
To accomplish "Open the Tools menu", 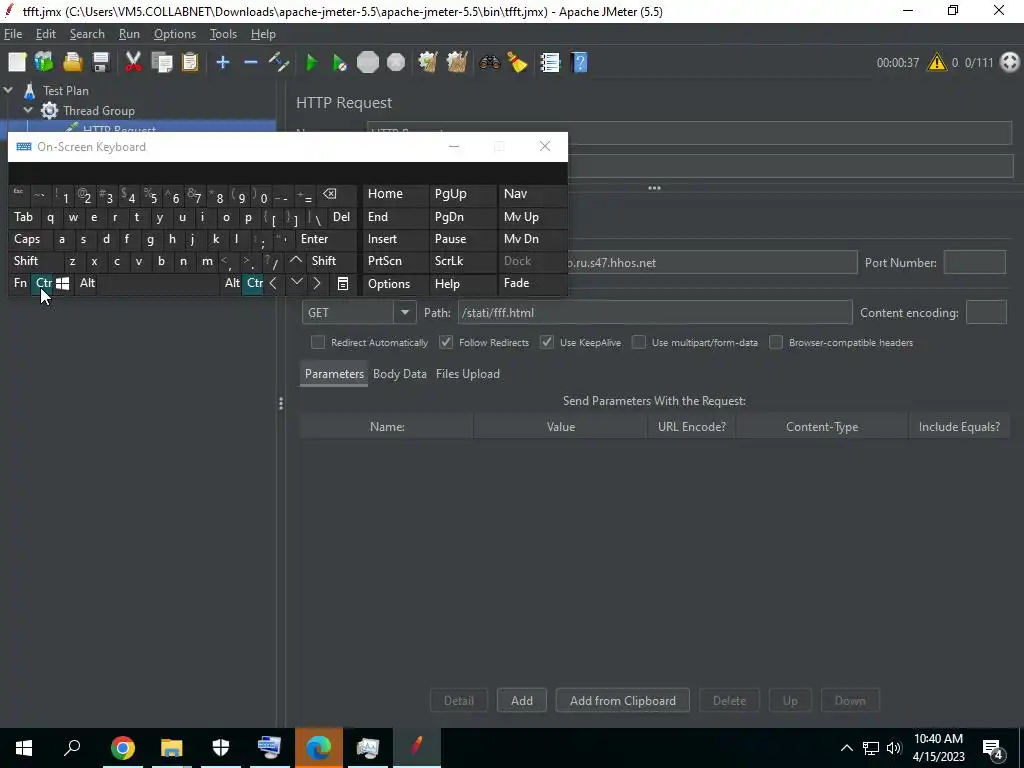I will pos(223,34).
